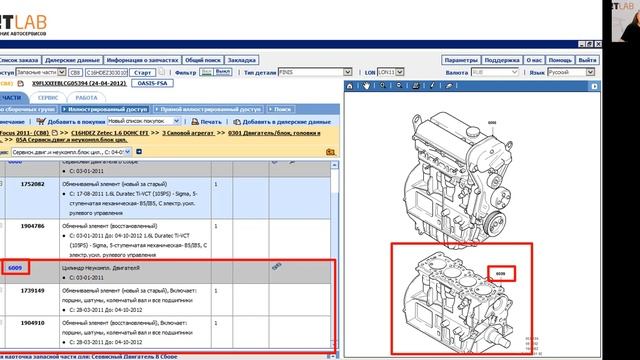Click the parts list scrollbar up arrow
This screenshot has width=640, height=360.
[x=335, y=165]
